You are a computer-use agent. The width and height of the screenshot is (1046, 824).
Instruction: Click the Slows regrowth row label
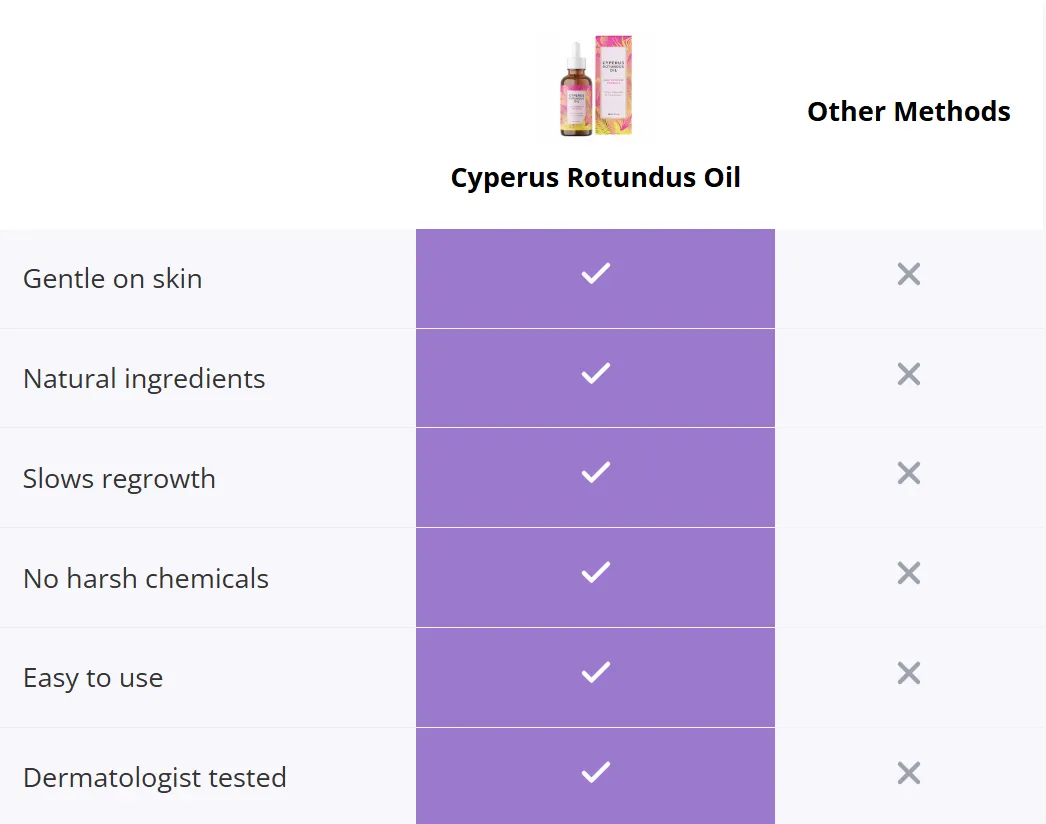(x=119, y=479)
